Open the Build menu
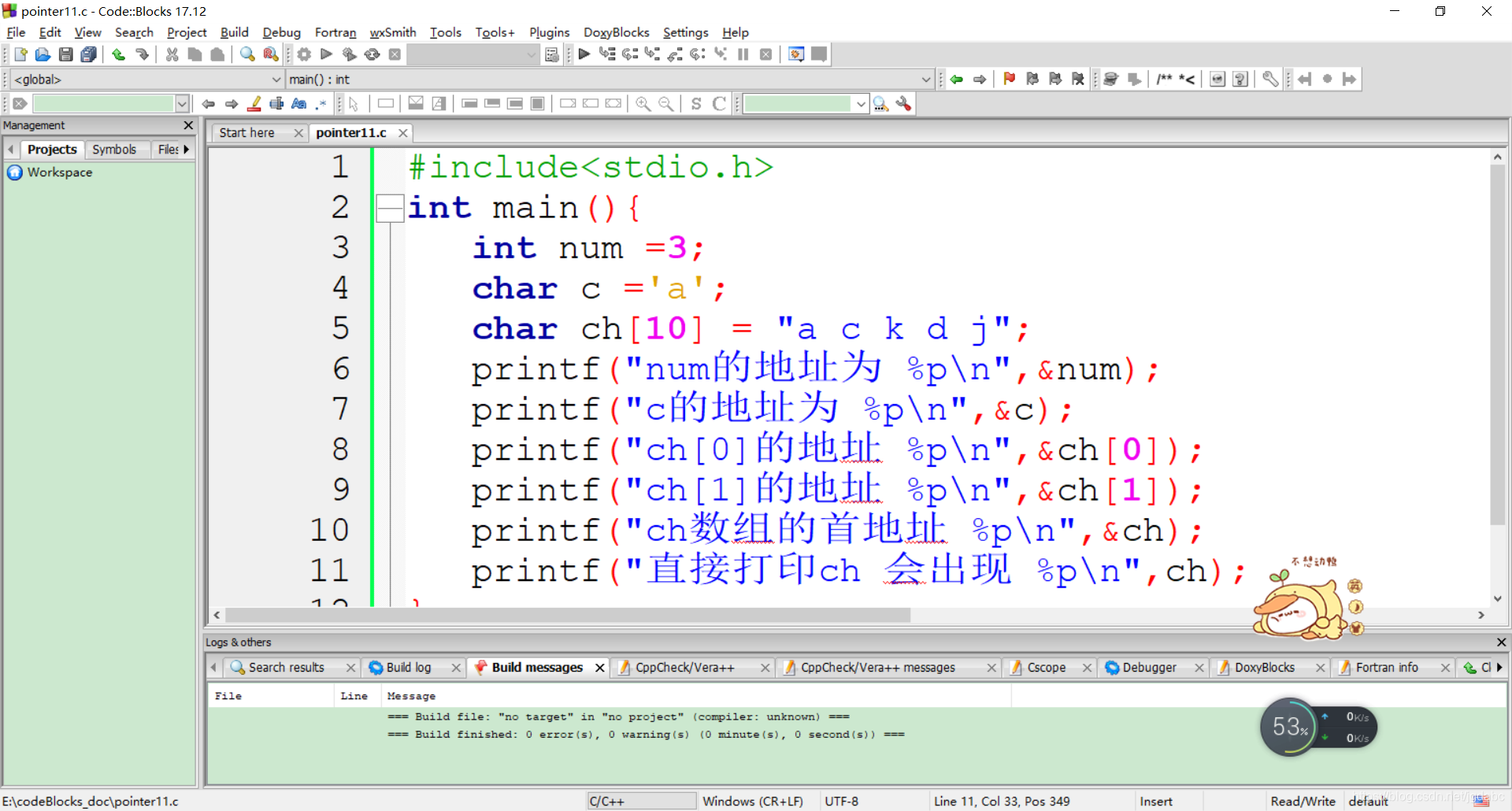Screen dimensions: 1512x811 click(x=234, y=32)
